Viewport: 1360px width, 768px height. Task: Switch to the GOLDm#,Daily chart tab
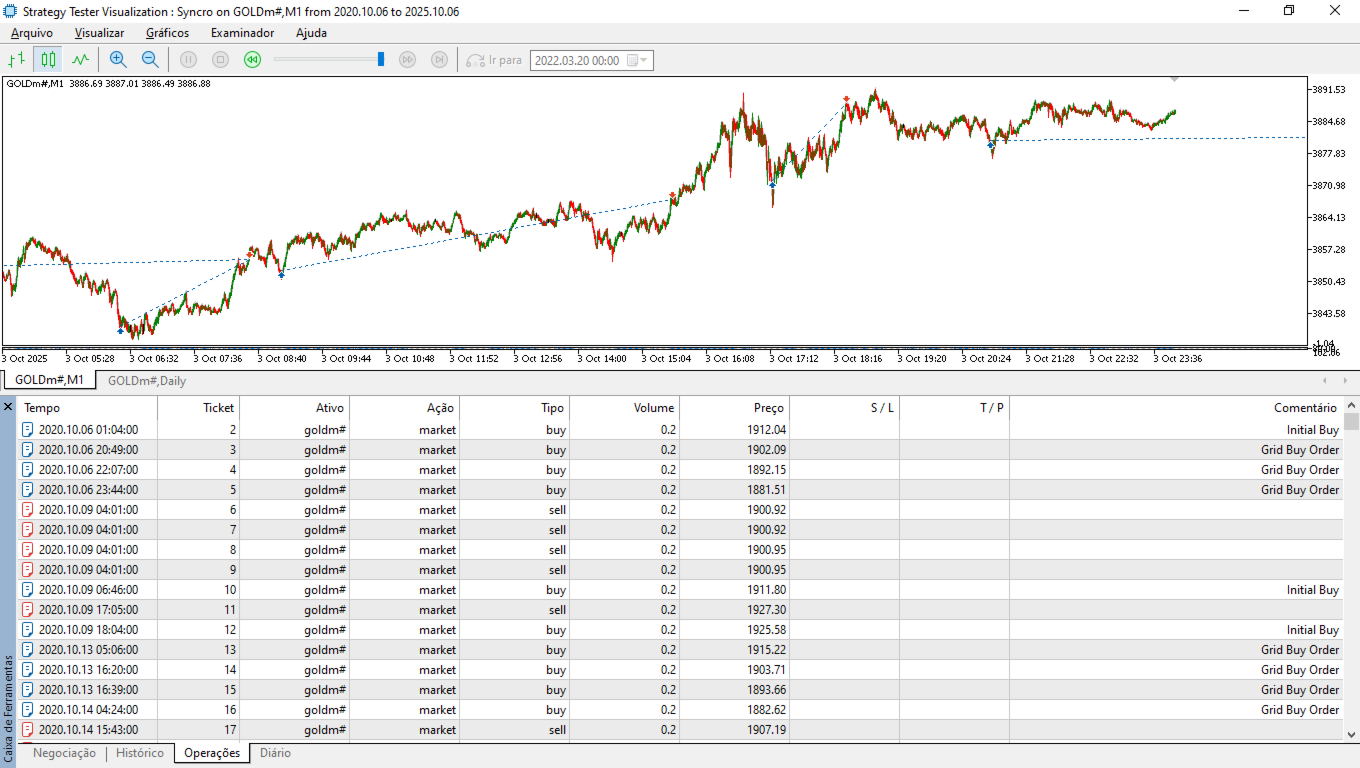pyautogui.click(x=146, y=381)
